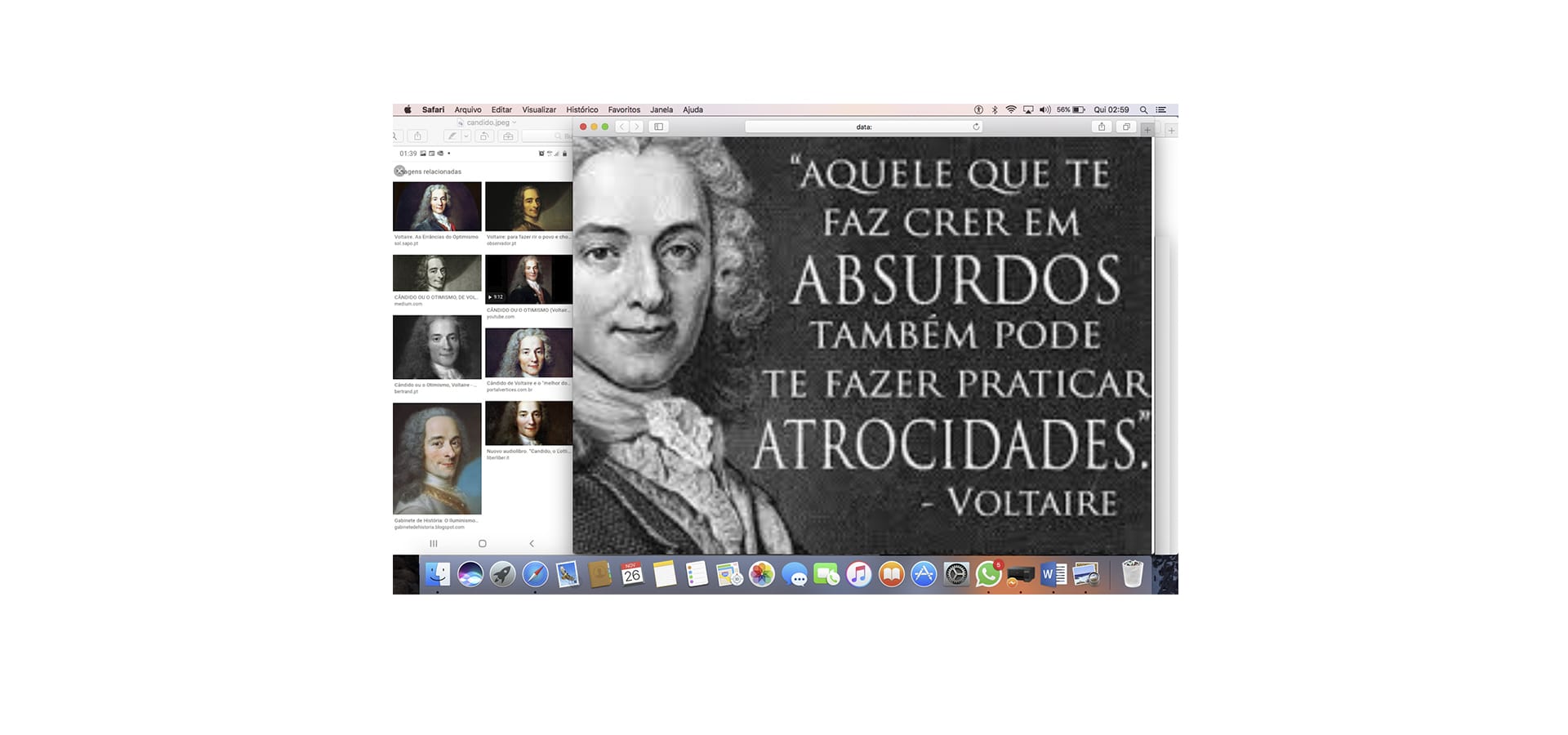Tap the phone recent apps button
Screen dimensions: 1568x735
pos(434,543)
